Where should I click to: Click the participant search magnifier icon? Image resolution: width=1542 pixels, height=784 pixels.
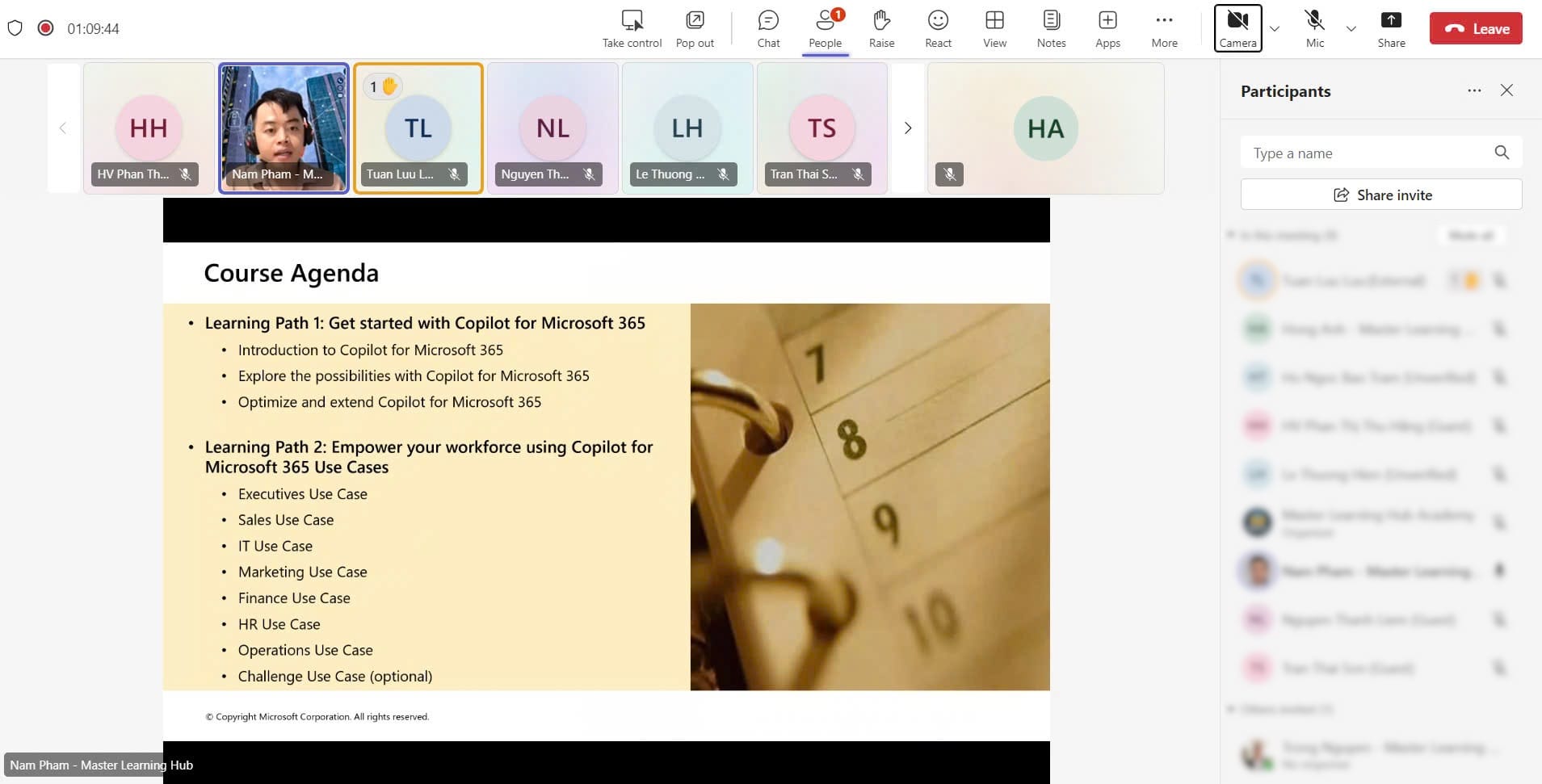tap(1502, 153)
